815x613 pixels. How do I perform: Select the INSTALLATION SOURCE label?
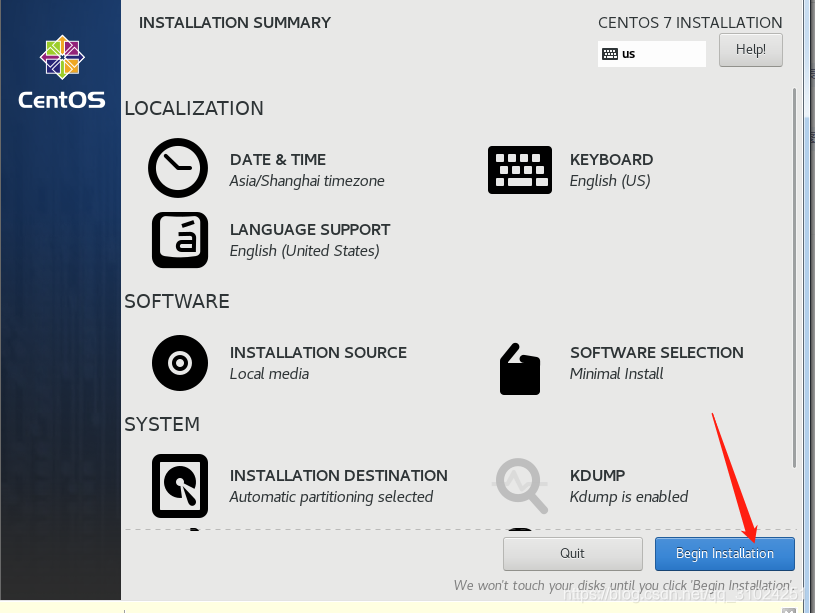coord(318,353)
